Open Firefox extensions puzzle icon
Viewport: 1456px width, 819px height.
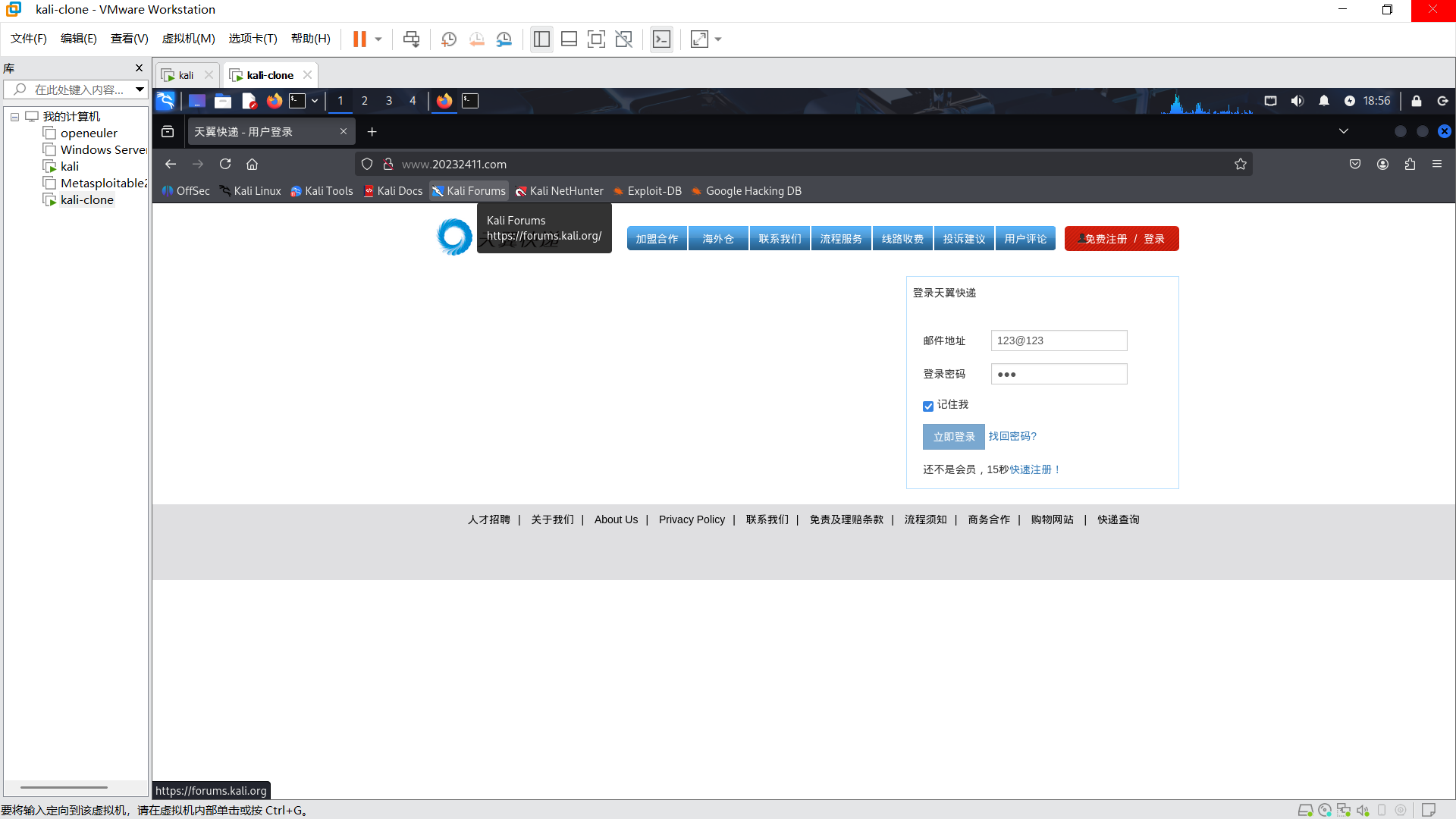(x=1410, y=164)
